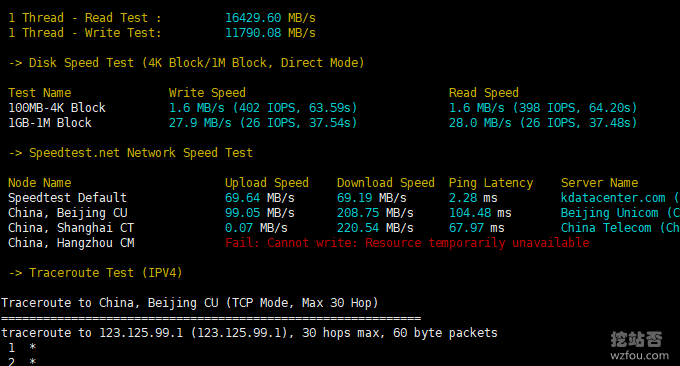The width and height of the screenshot is (680, 366).
Task: Click the 'Node Name' column header
Action: click(39, 183)
